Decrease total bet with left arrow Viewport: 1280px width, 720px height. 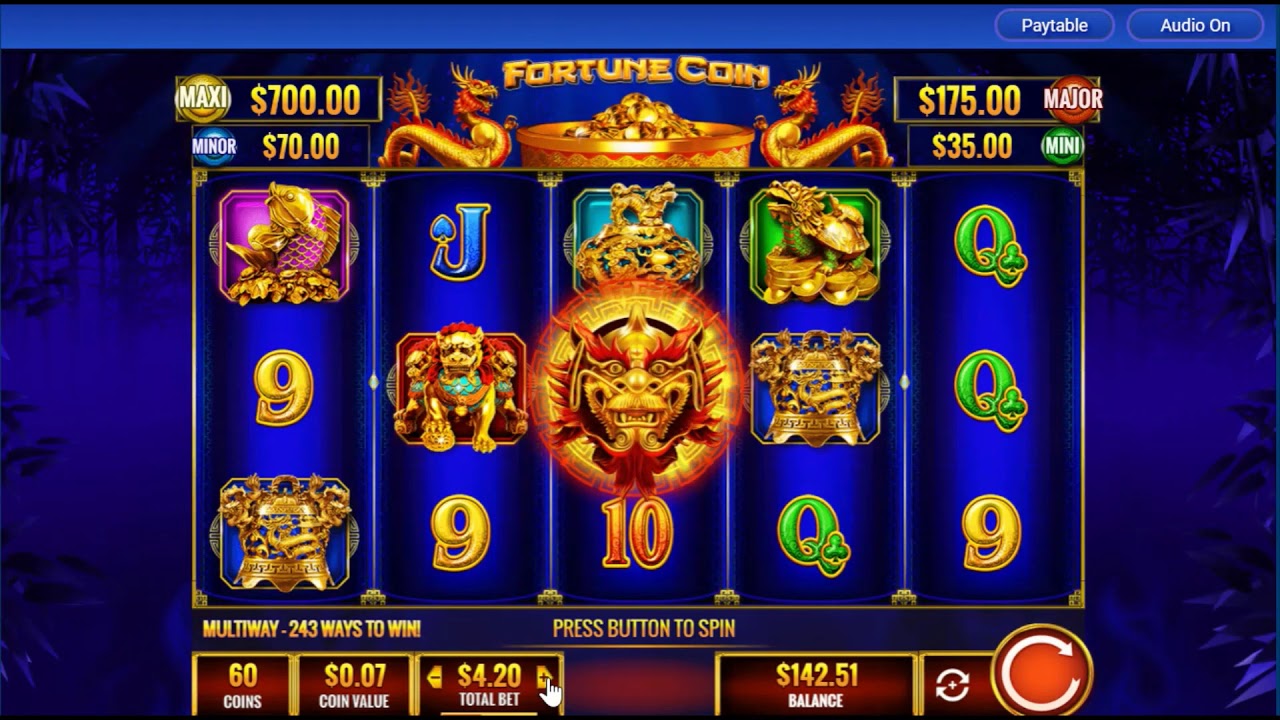[434, 677]
